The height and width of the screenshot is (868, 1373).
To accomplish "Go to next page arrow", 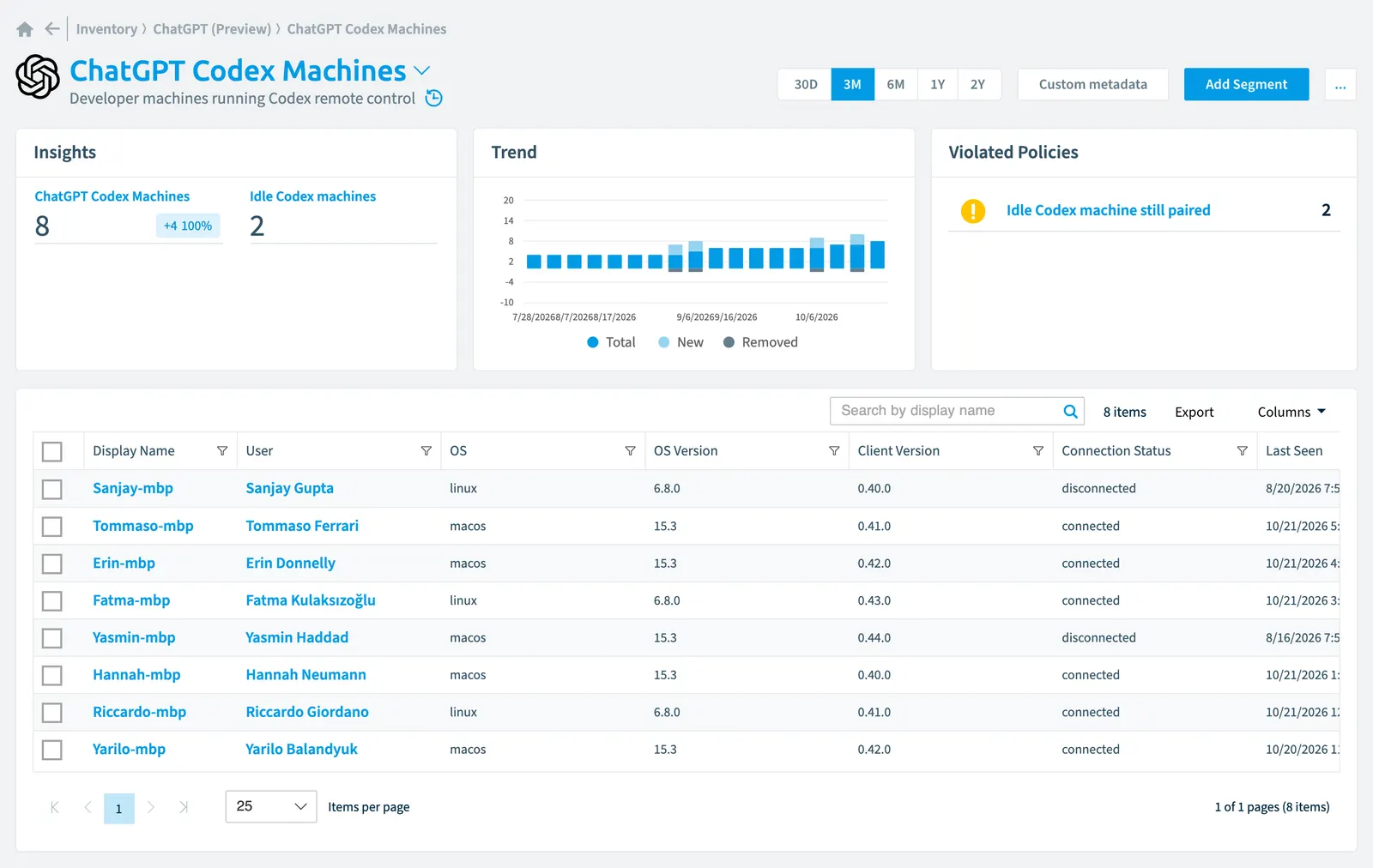I will pyautogui.click(x=151, y=807).
